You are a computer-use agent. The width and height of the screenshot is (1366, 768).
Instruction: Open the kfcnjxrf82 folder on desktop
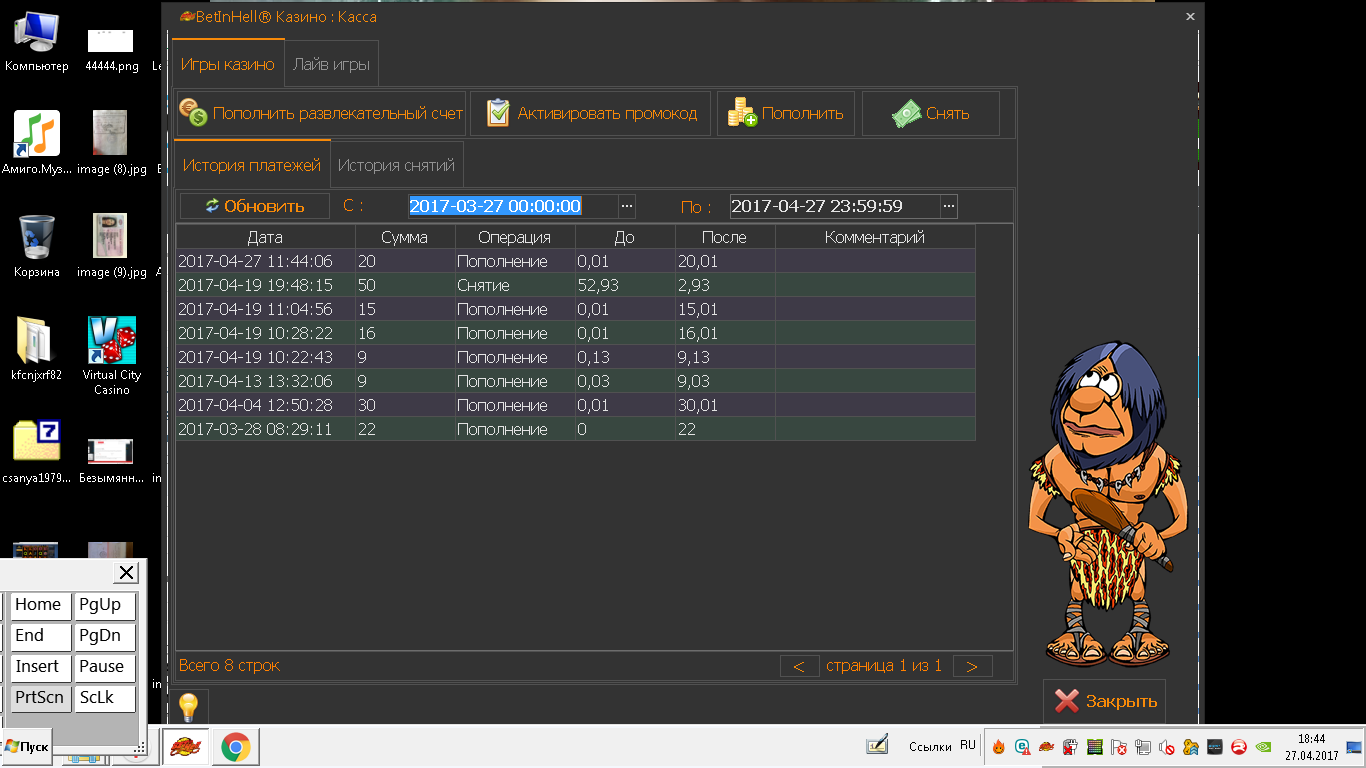click(37, 343)
